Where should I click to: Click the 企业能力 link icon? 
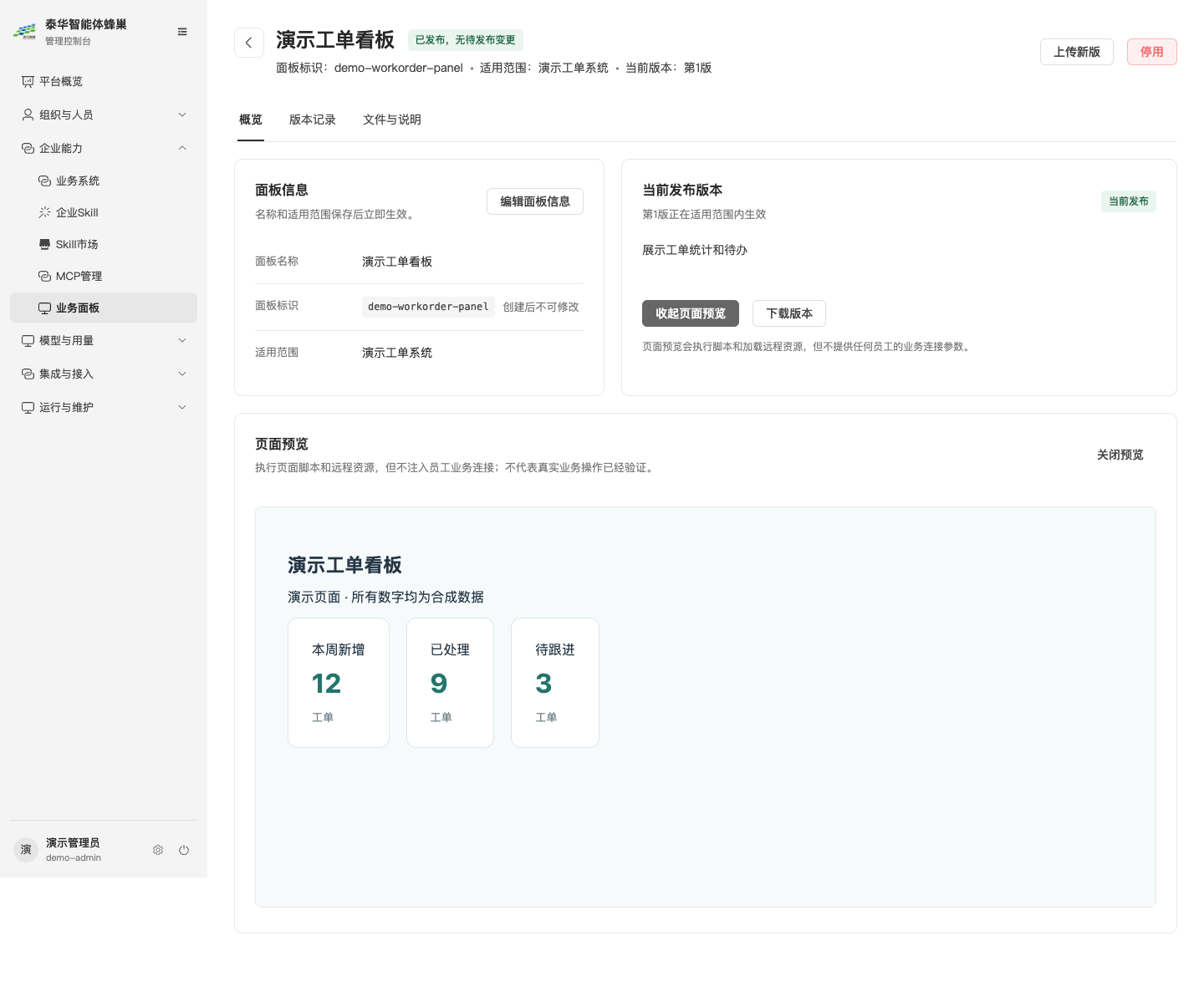(x=28, y=148)
